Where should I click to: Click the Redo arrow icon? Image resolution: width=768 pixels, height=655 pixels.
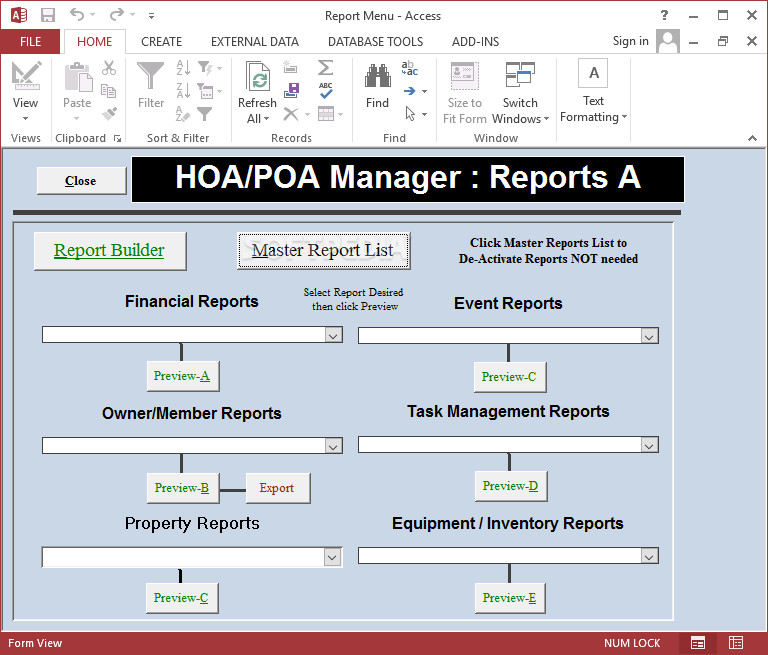(x=117, y=15)
